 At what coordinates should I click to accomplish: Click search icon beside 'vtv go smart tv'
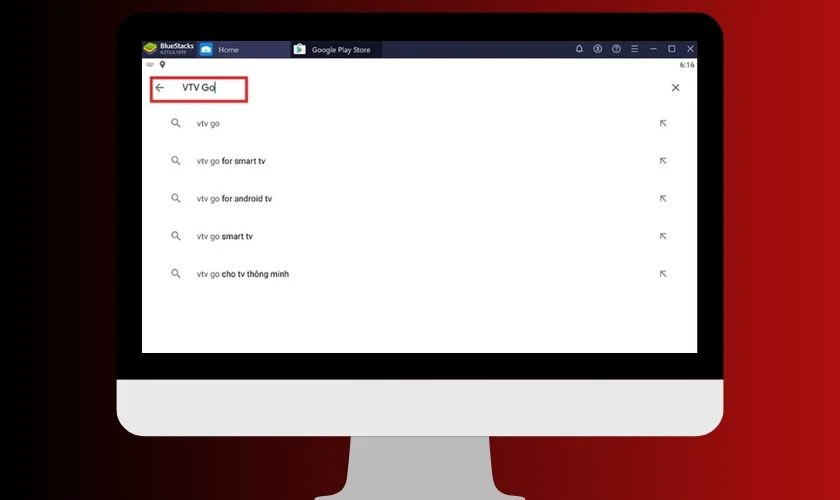(x=176, y=235)
